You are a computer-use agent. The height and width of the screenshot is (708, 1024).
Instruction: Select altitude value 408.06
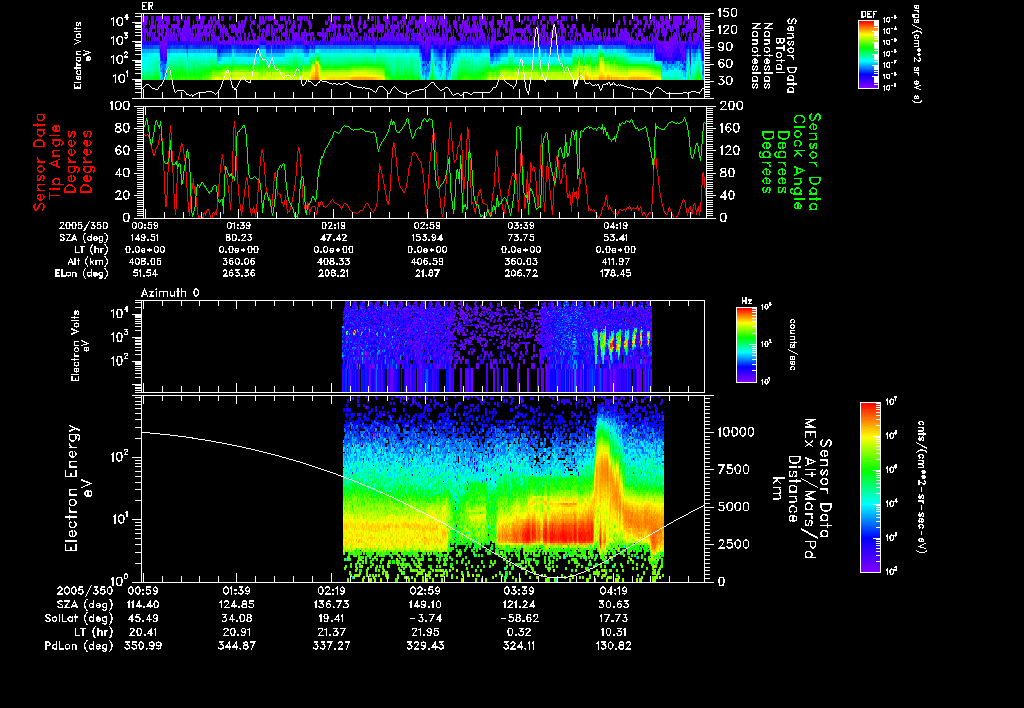click(144, 261)
